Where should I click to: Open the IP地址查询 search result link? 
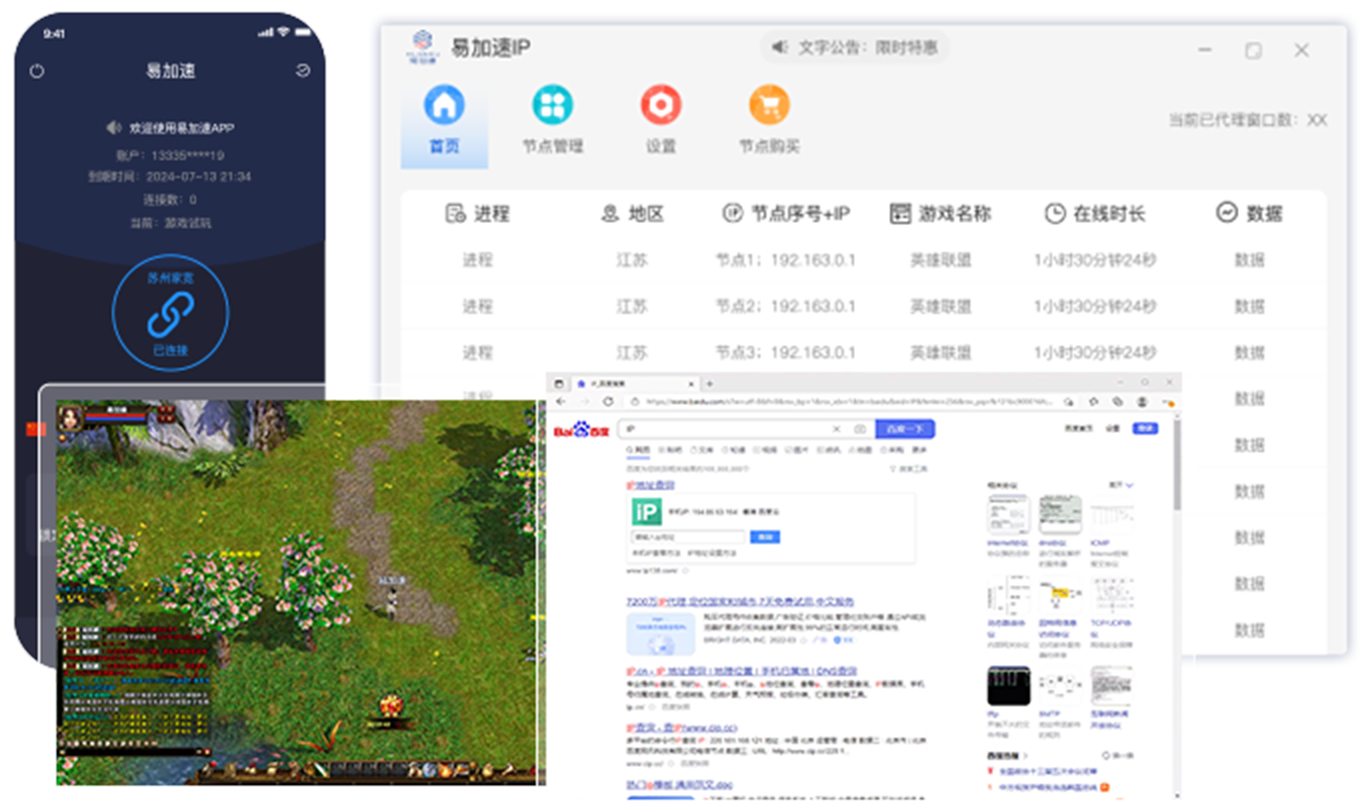tap(650, 485)
